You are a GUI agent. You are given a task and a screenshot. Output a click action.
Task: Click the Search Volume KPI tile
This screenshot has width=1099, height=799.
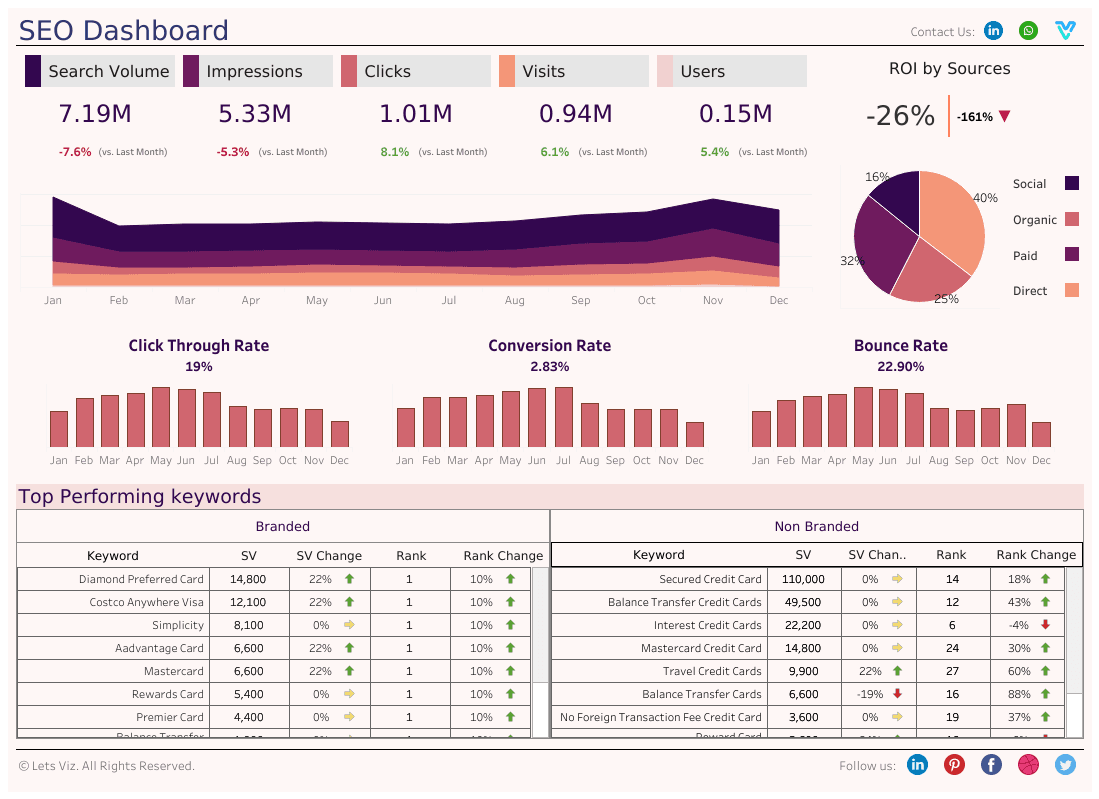99,71
